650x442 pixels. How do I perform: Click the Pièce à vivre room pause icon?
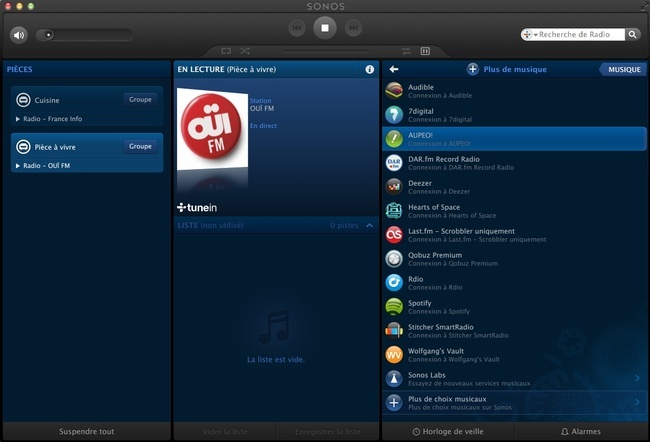tap(23, 147)
